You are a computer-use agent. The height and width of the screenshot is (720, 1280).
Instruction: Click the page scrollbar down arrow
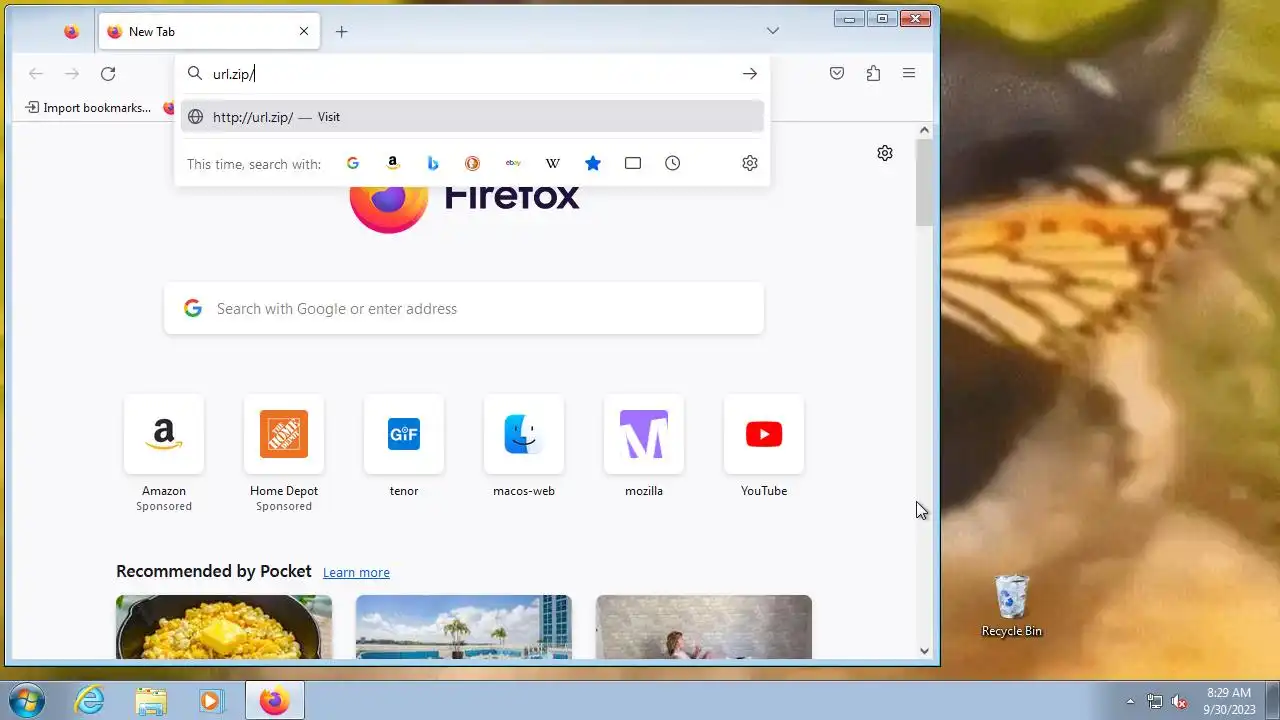point(924,651)
